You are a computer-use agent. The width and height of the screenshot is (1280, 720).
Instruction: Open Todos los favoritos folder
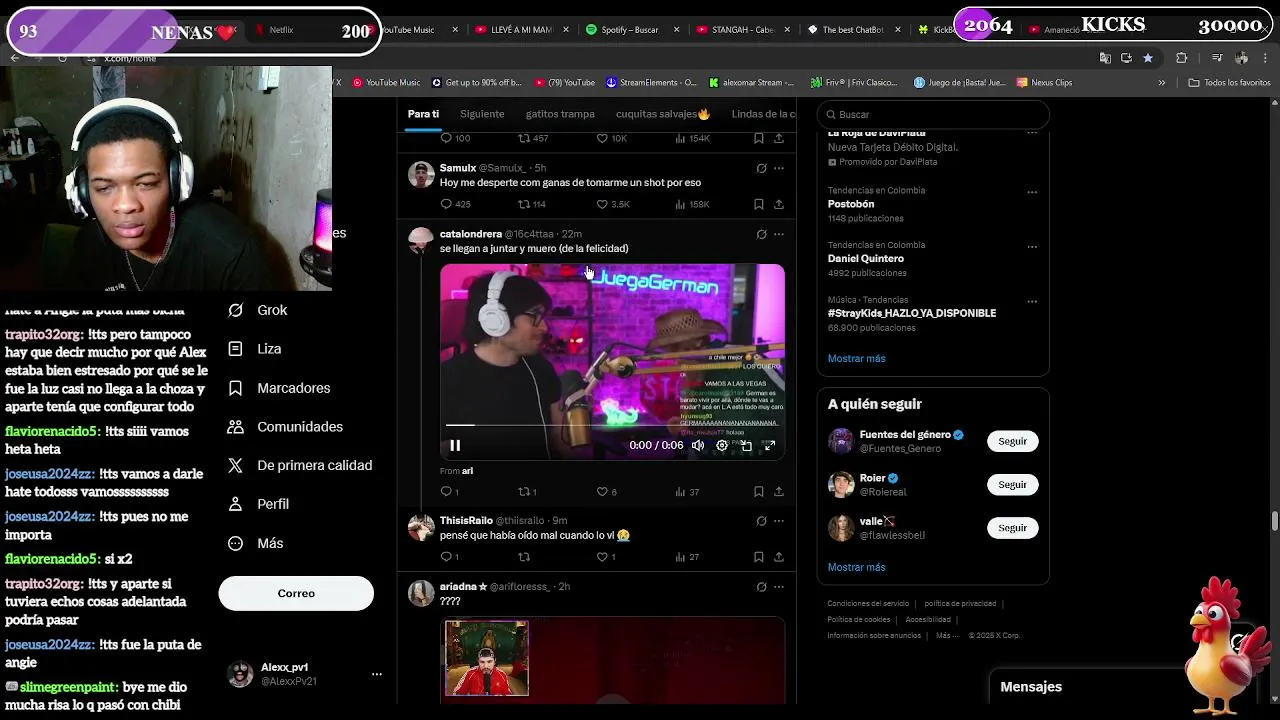pos(1229,83)
